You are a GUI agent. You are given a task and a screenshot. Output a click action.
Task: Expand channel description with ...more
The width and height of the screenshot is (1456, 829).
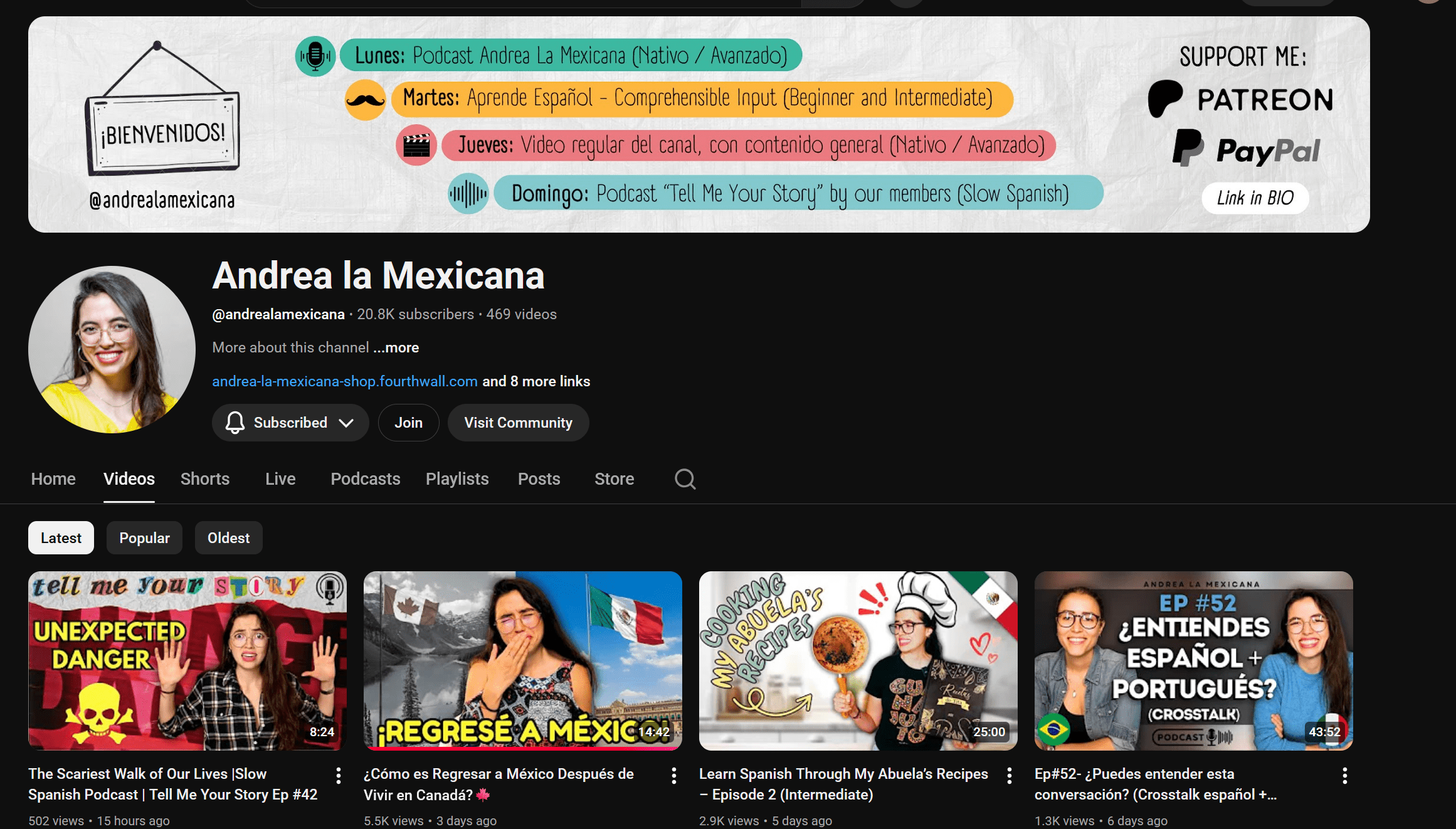[396, 347]
